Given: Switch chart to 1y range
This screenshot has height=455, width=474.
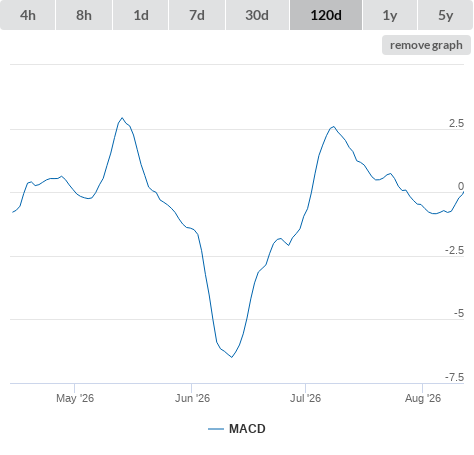Looking at the screenshot, I should coord(390,15).
